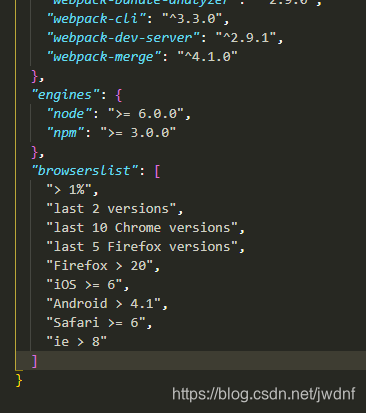This screenshot has height=413, width=366.
Task: Click the "Firefox > 20" entry
Action: [100, 266]
